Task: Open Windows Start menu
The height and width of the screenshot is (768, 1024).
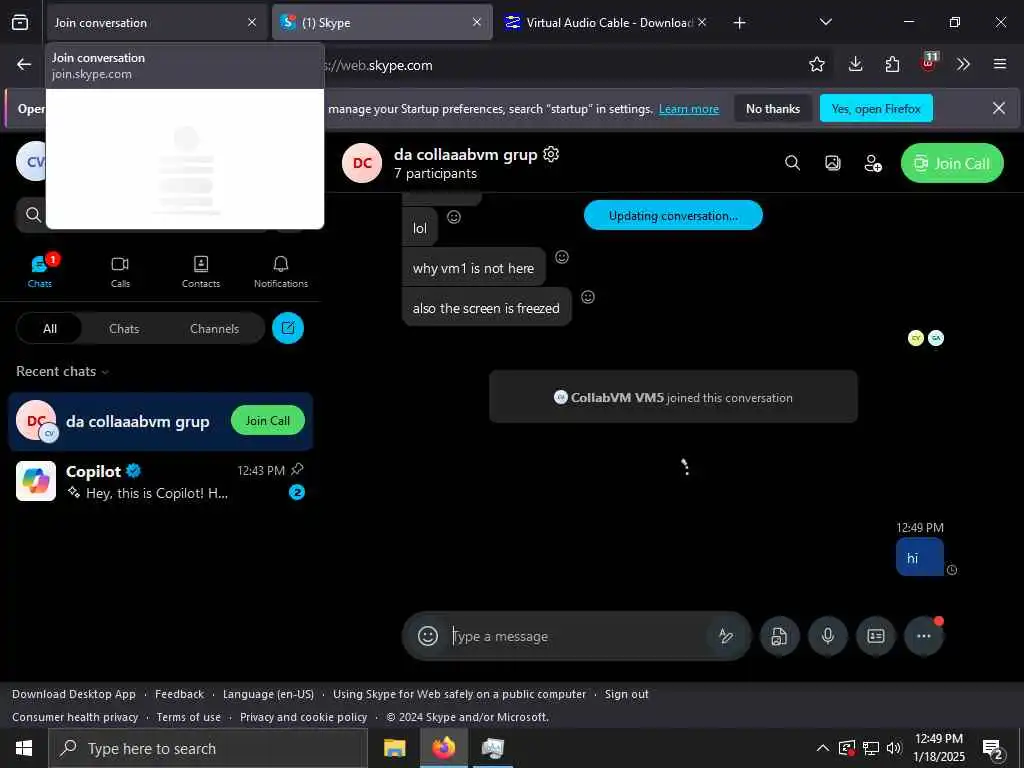Action: [24, 748]
